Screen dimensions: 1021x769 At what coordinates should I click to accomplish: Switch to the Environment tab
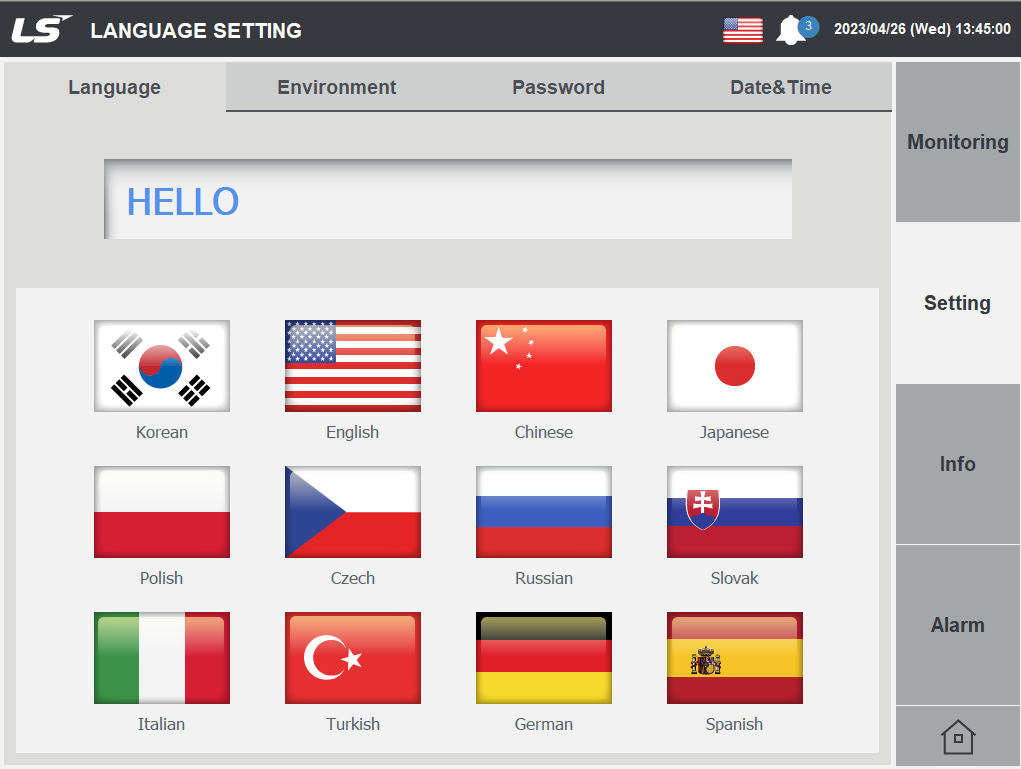tap(336, 87)
